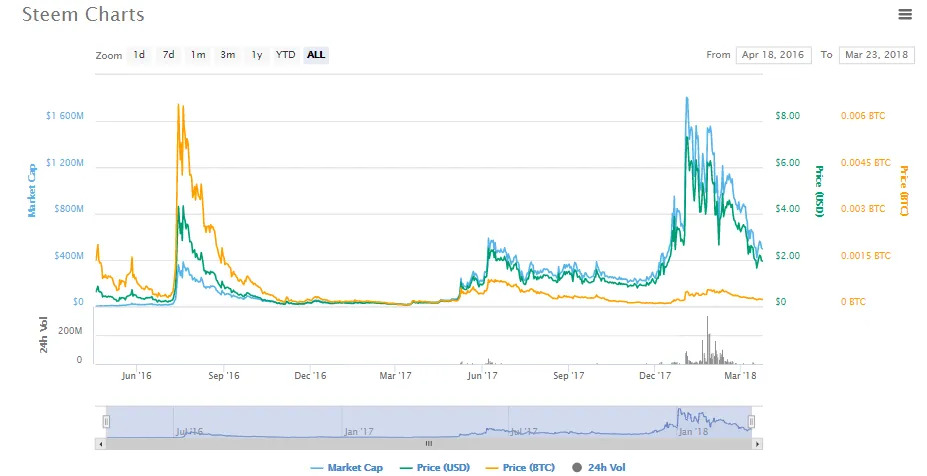The width and height of the screenshot is (927, 476).
Task: Click the $1 600M market cap axis label
Action: [x=65, y=116]
